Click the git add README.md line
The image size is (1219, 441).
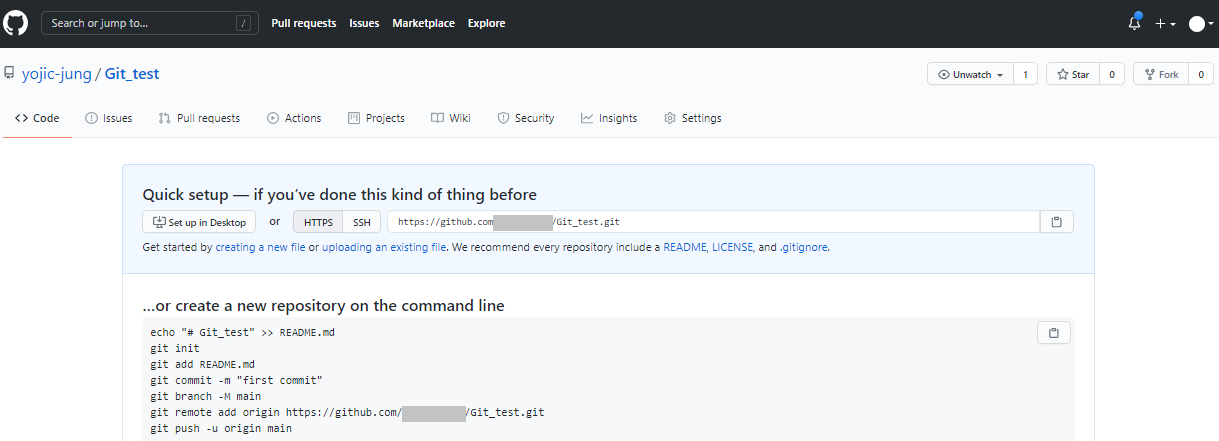203,364
